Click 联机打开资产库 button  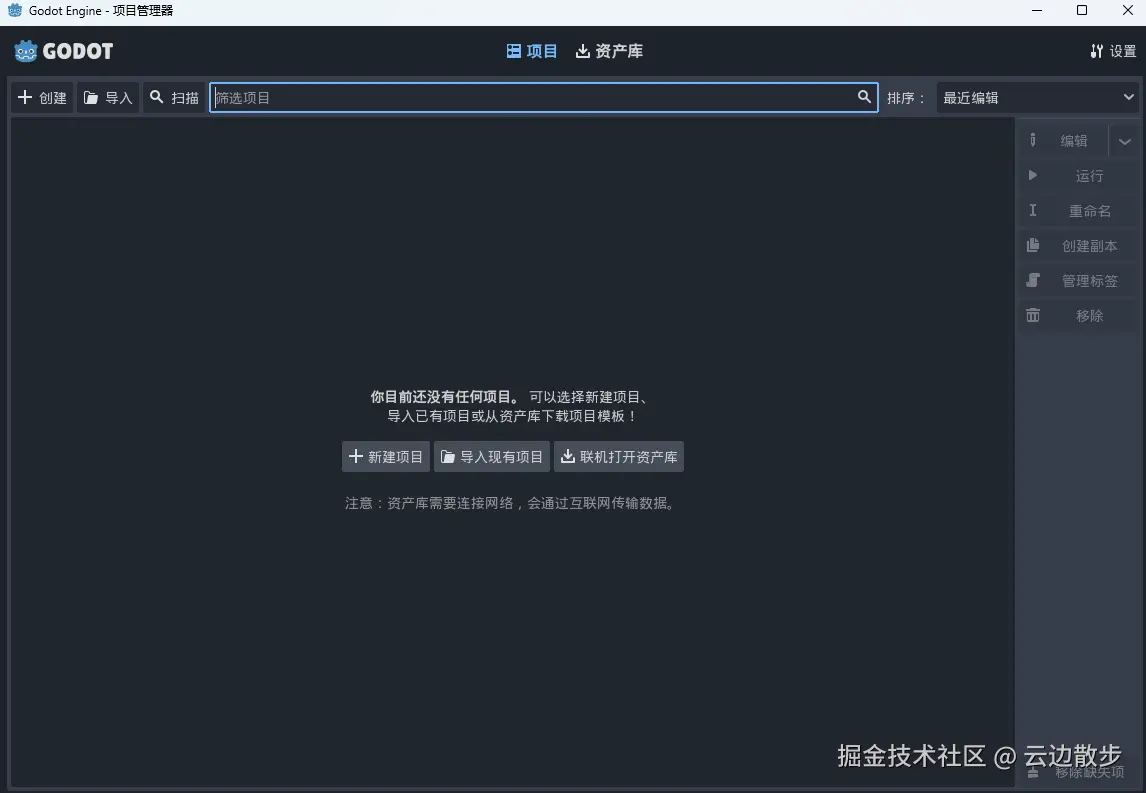[x=619, y=457]
